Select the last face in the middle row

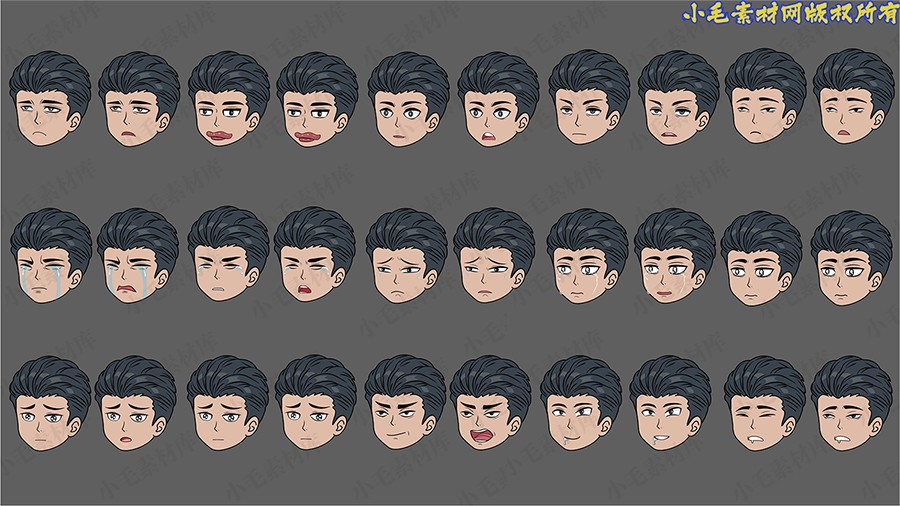pos(850,258)
